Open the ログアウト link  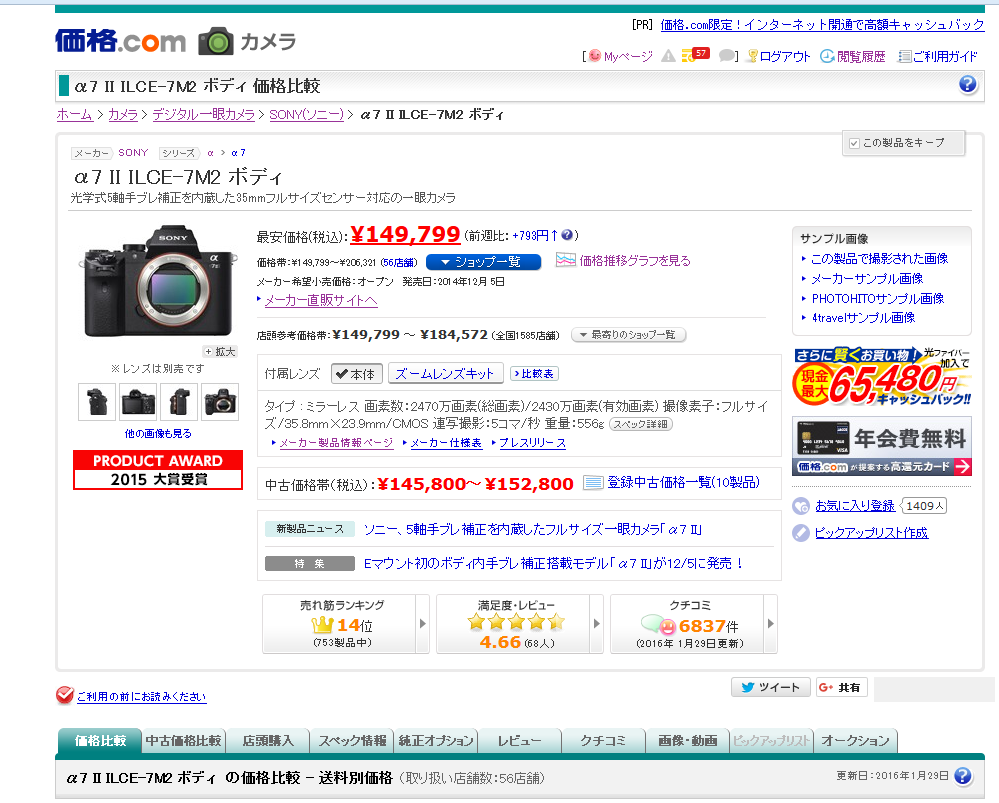pyautogui.click(x=785, y=57)
